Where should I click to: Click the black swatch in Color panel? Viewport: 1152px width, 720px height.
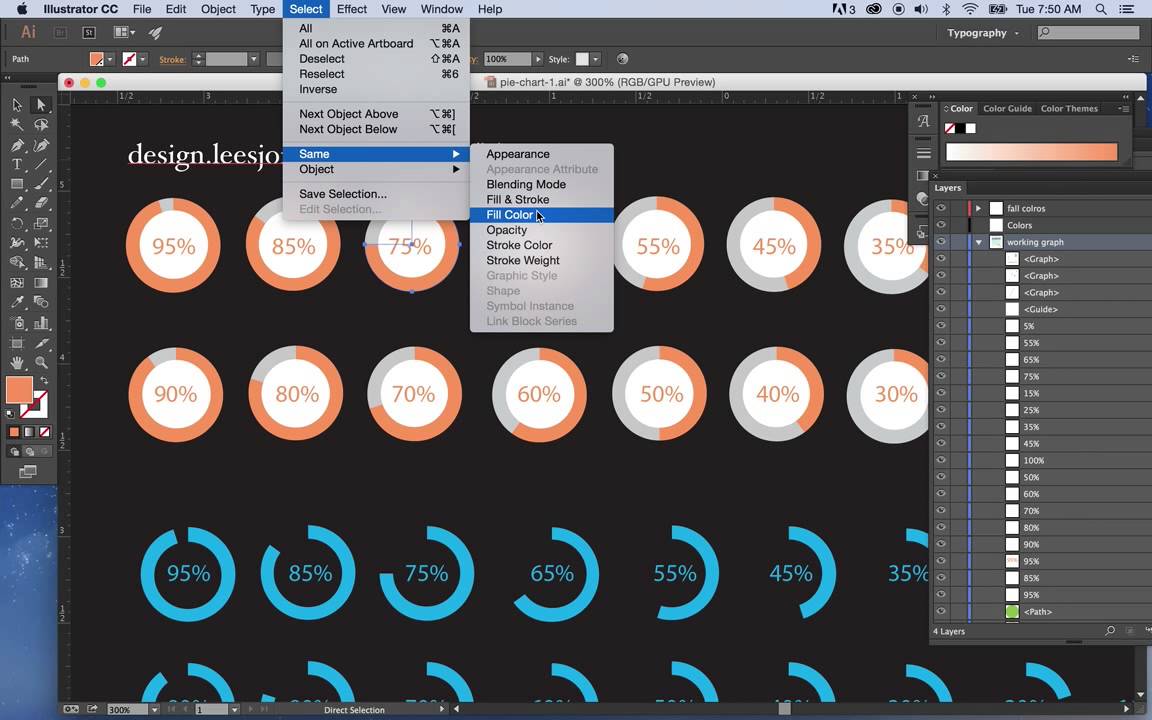[x=960, y=129]
